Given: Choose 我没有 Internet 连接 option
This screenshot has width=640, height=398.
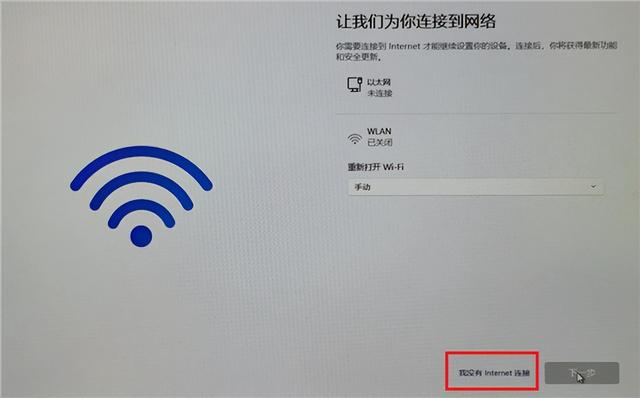Looking at the screenshot, I should 493,373.
